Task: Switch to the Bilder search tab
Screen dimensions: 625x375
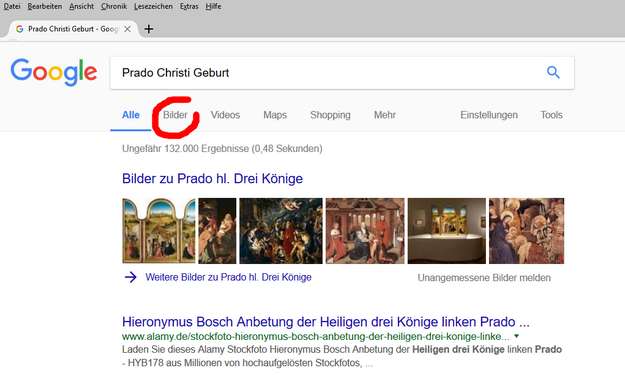Action: tap(175, 115)
